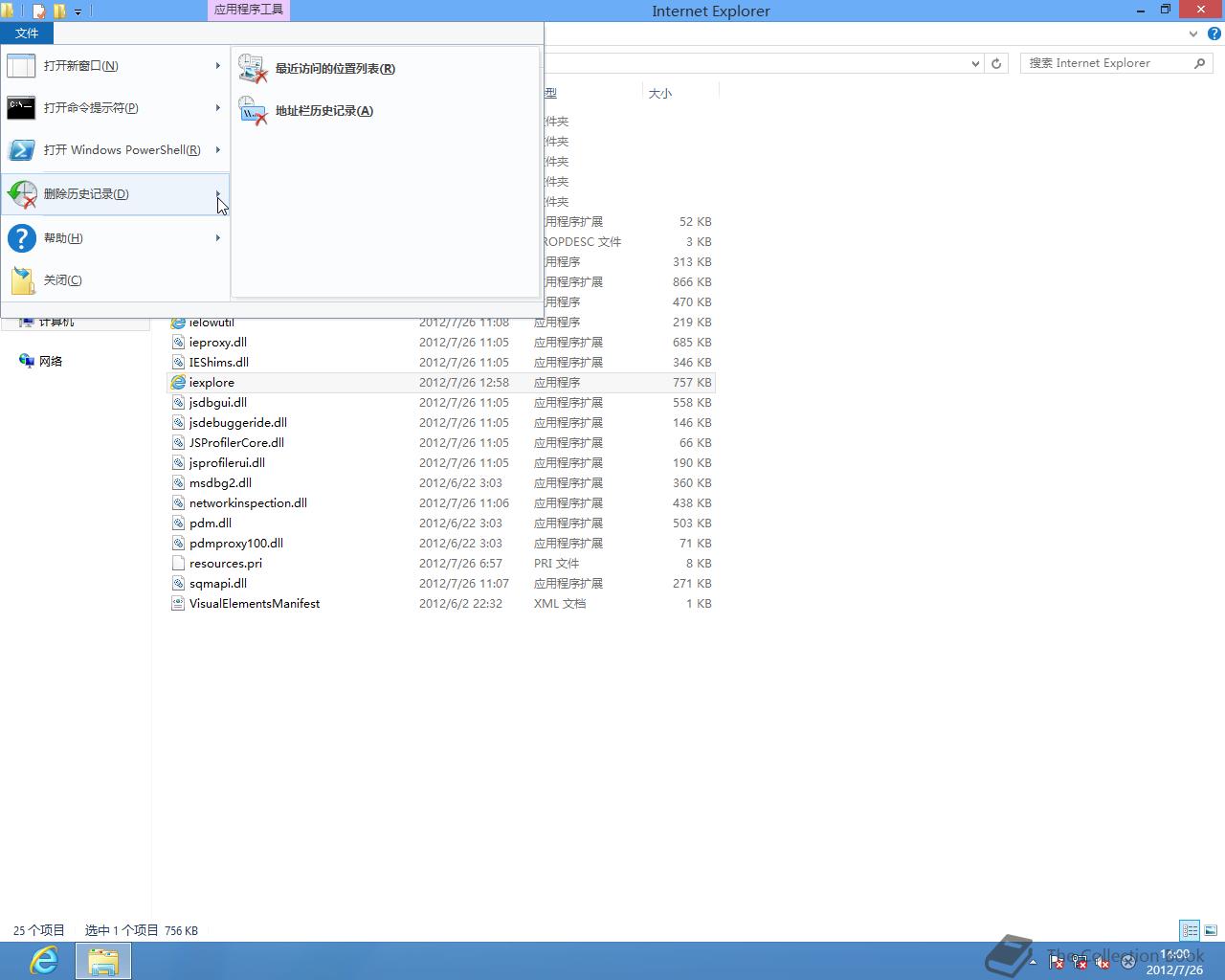Click the 网络 network icon in navigation pane

pos(27,361)
